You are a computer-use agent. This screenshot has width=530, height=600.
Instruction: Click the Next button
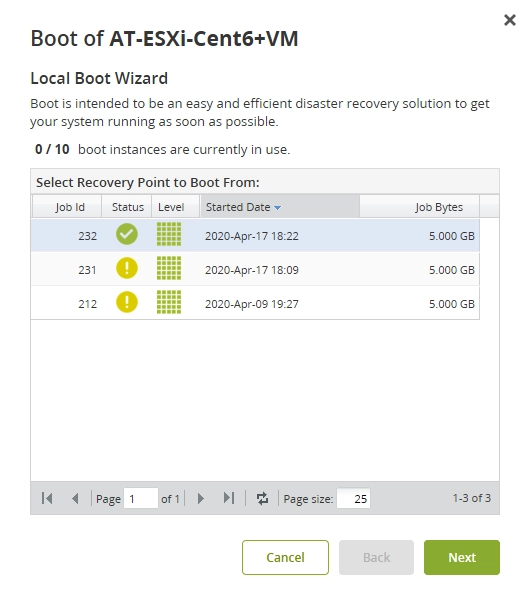[x=462, y=557]
